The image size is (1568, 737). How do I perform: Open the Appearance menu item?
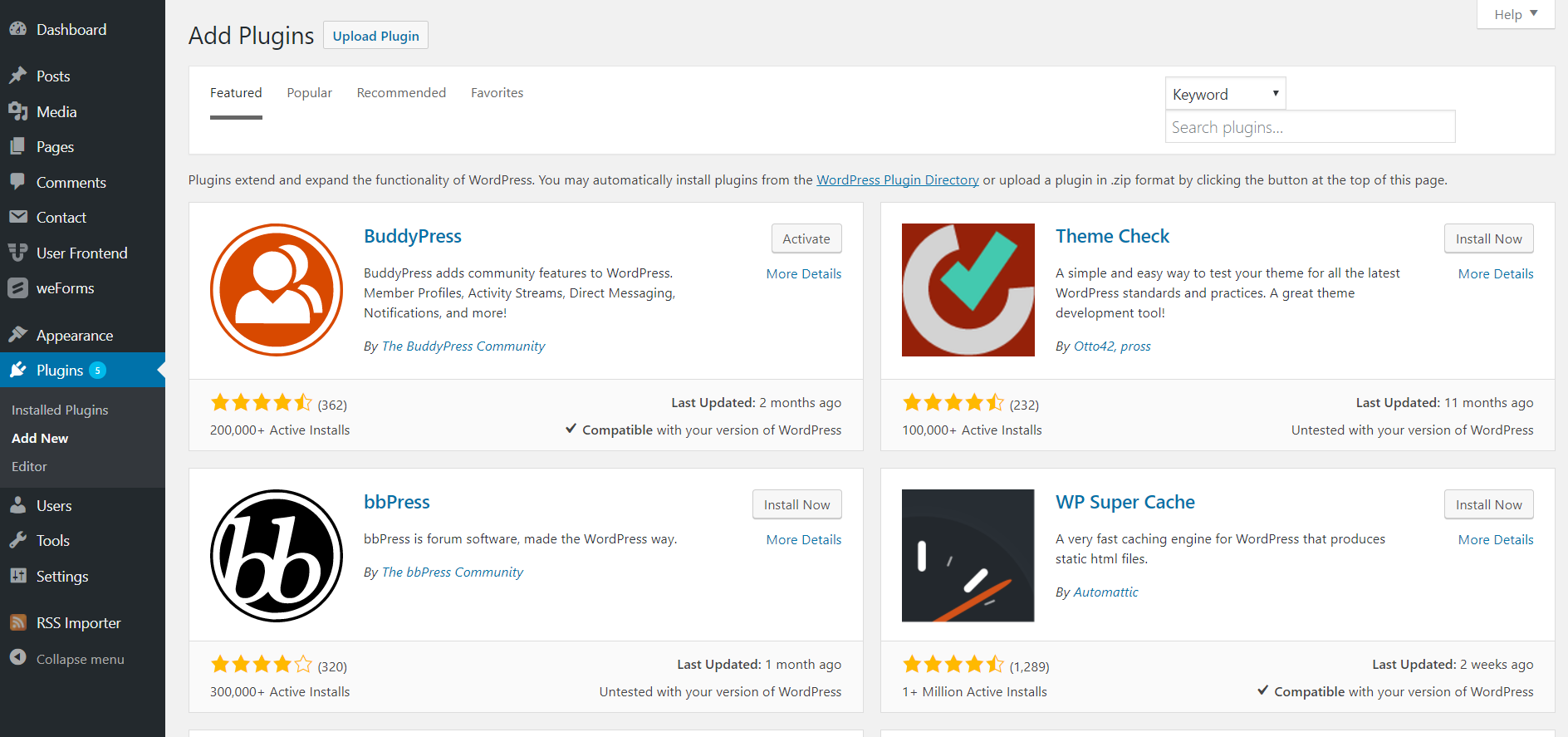82,335
